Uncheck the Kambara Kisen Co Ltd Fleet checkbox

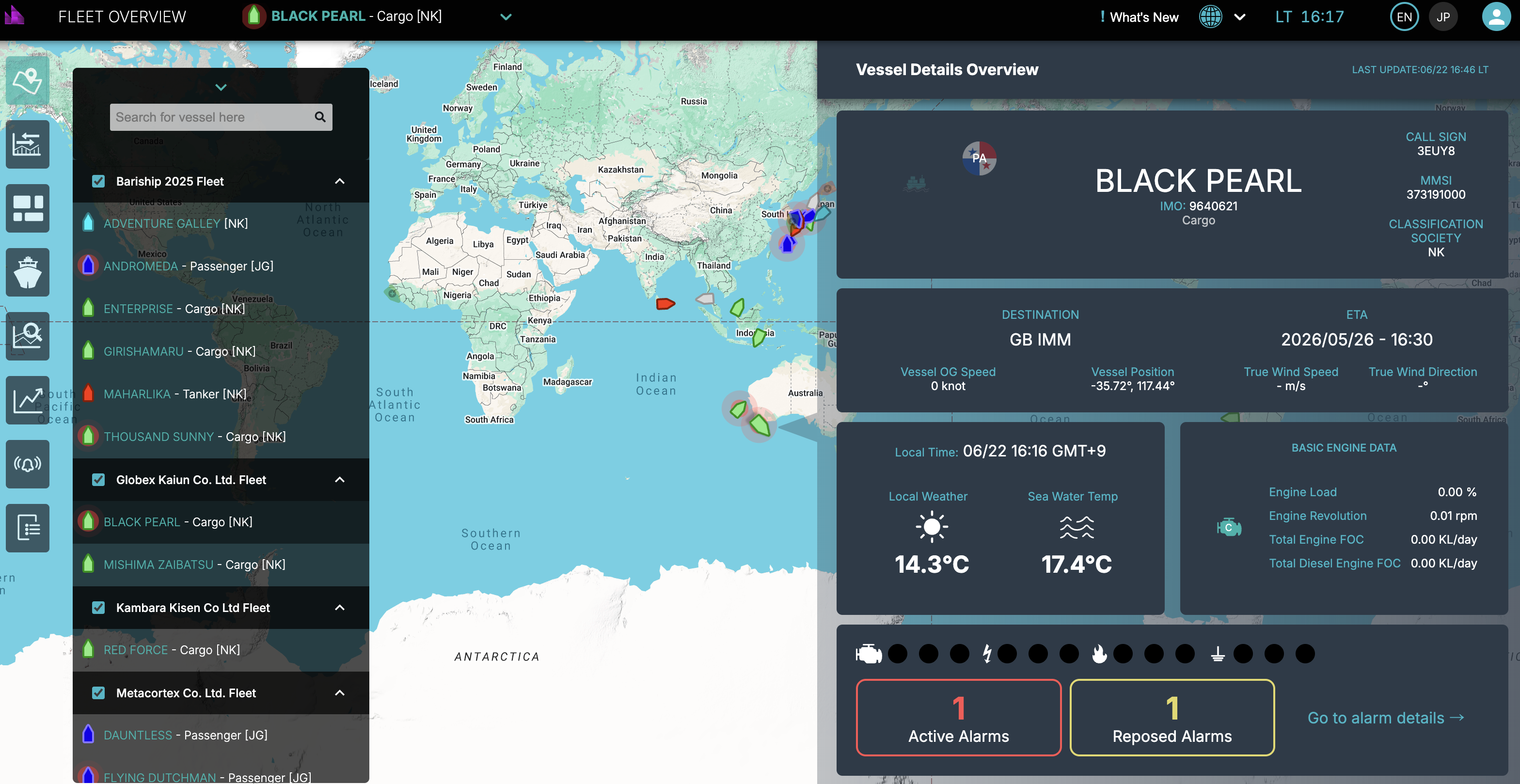(x=98, y=608)
